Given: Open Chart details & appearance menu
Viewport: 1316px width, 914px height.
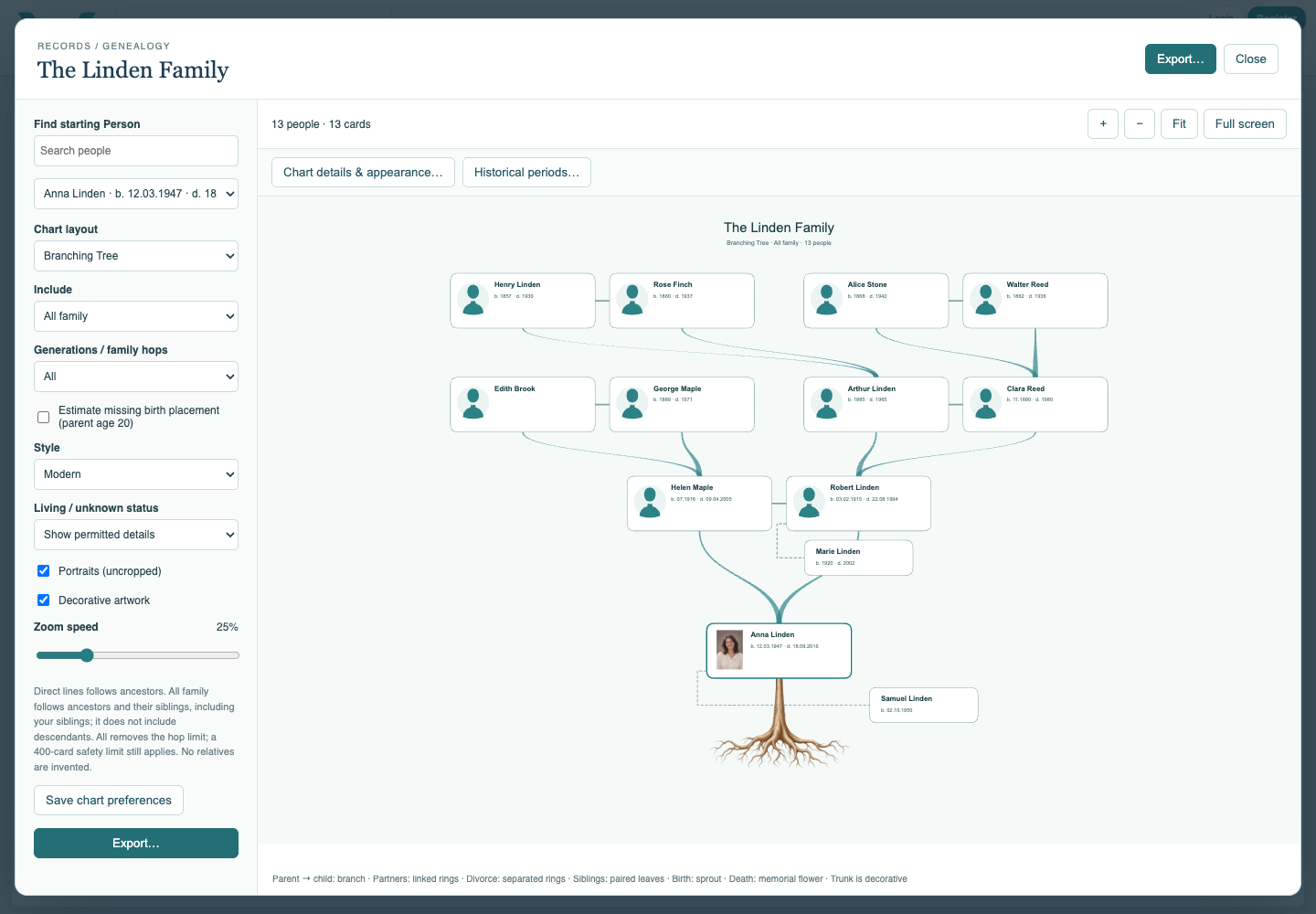Looking at the screenshot, I should click(363, 172).
